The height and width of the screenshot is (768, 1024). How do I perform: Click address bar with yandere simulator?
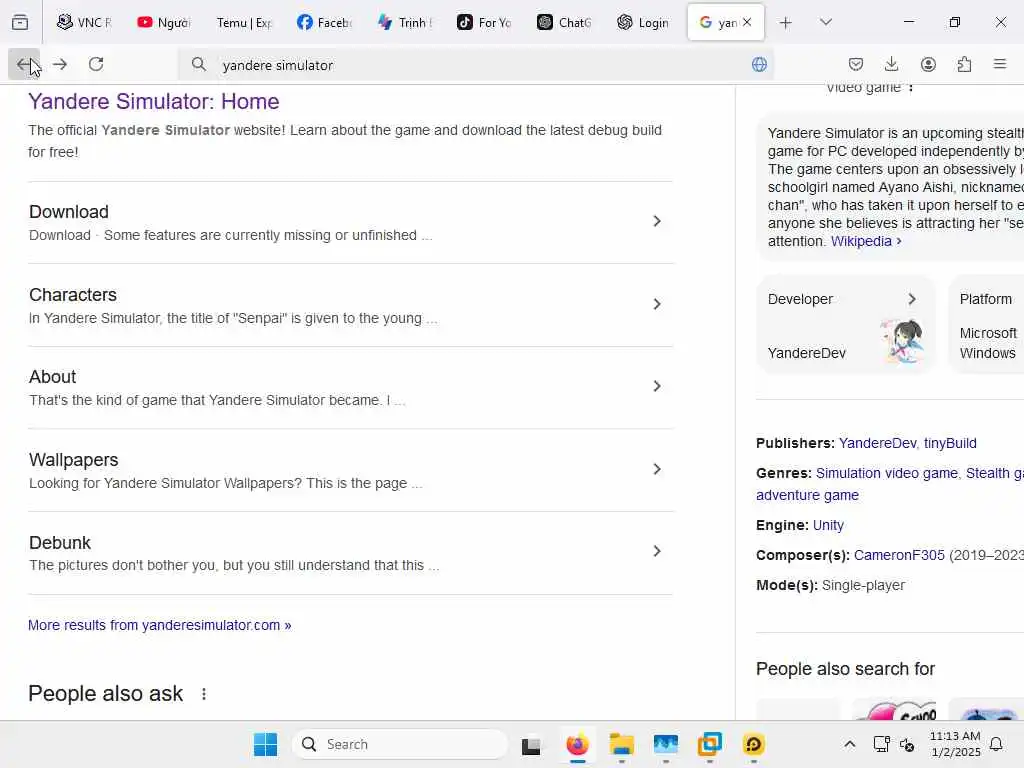(477, 65)
